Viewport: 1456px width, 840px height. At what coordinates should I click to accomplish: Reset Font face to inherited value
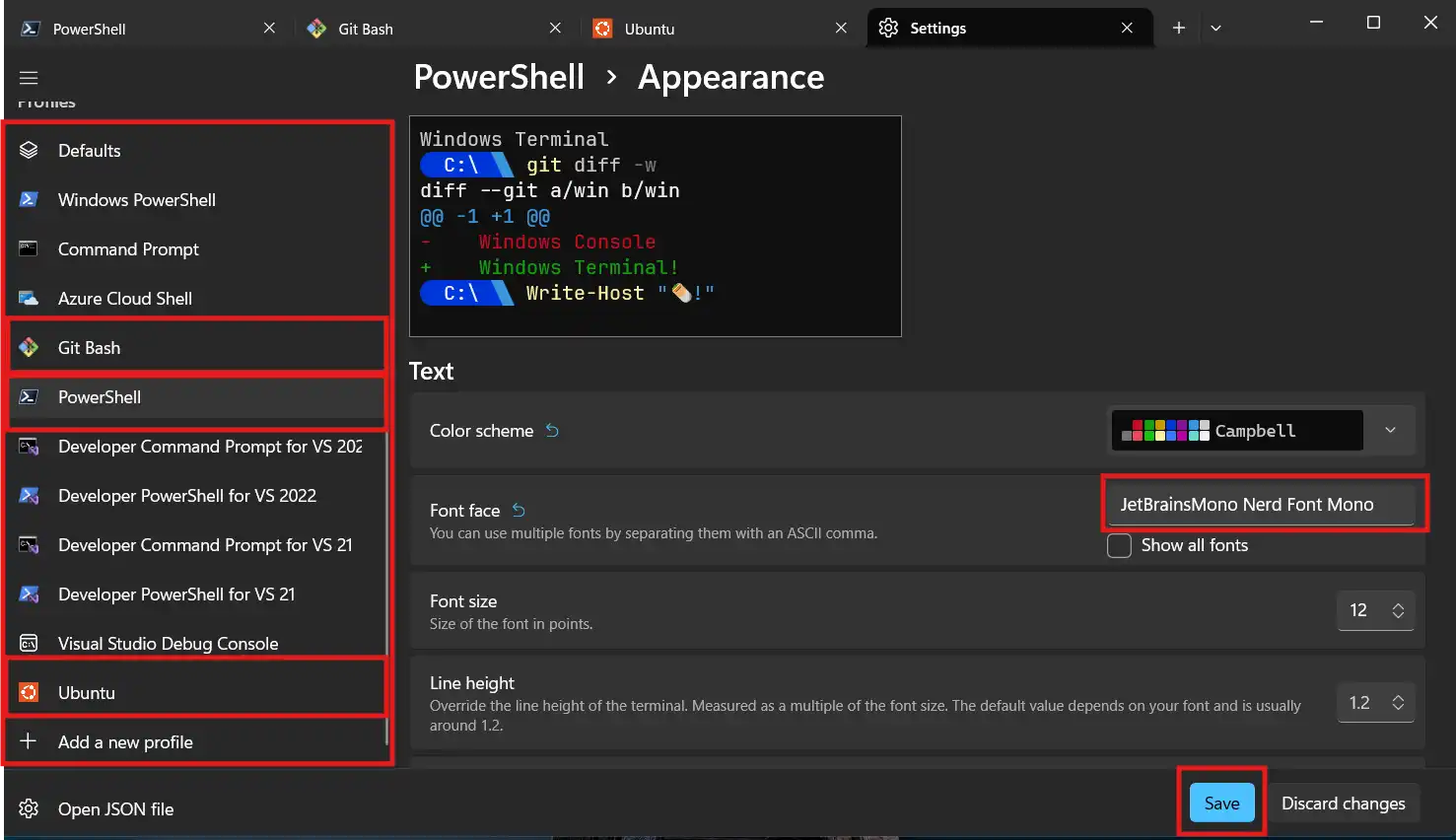[x=519, y=510]
